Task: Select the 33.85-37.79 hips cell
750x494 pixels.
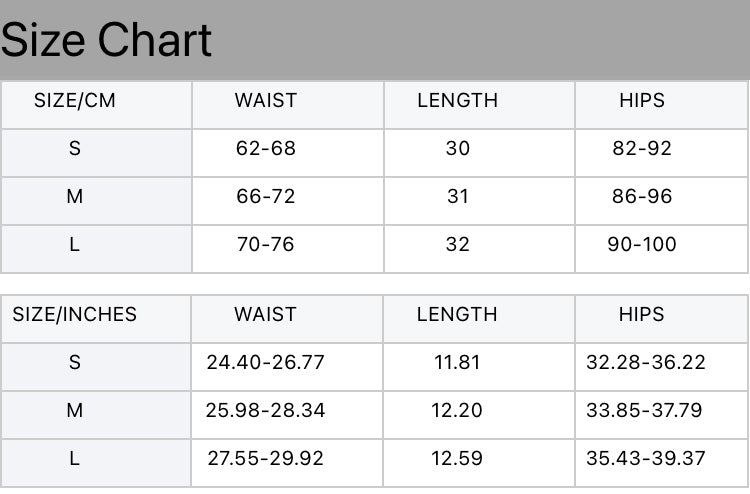Action: [x=644, y=411]
